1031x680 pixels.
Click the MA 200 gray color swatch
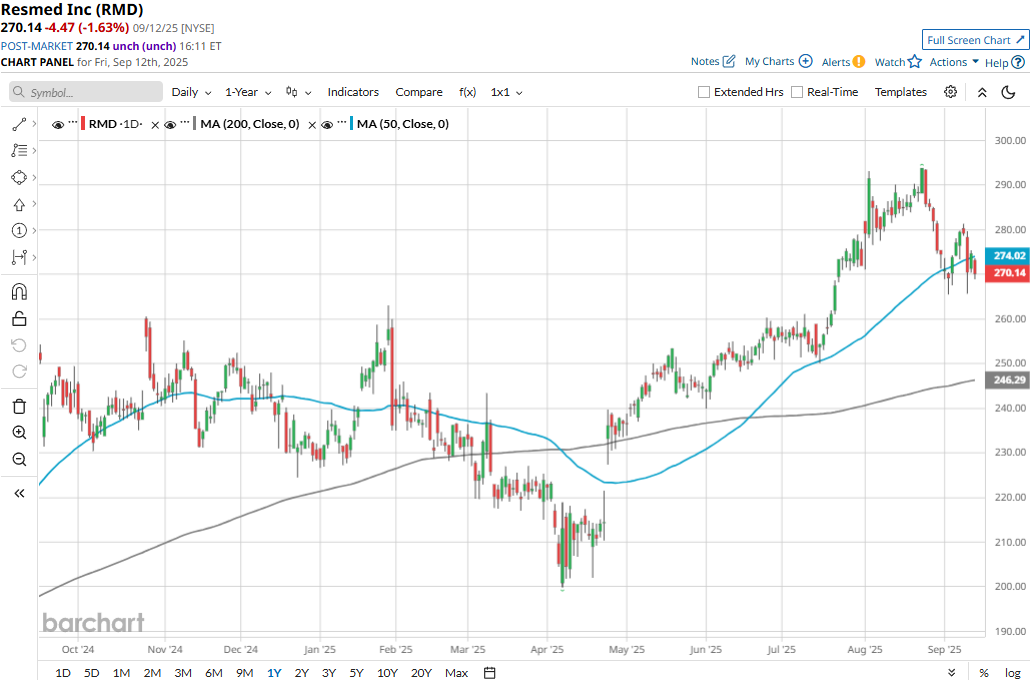coord(195,124)
